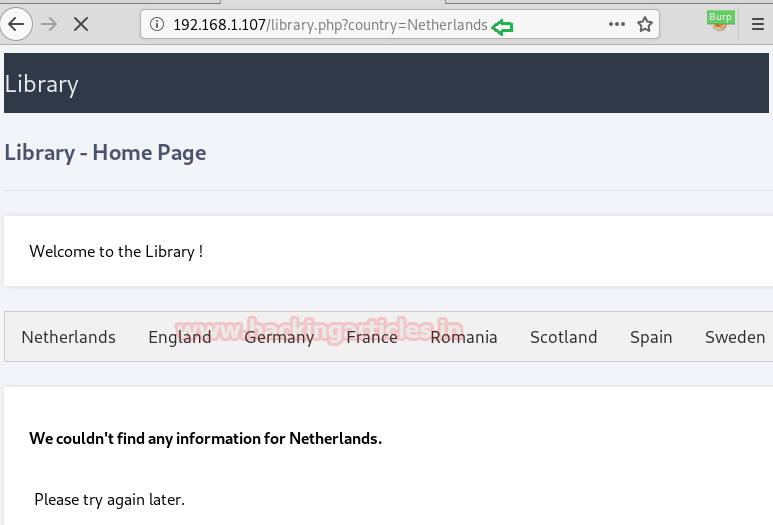Screen dimensions: 773x525
Task: Stop the page loading with the X button
Action: (81, 24)
